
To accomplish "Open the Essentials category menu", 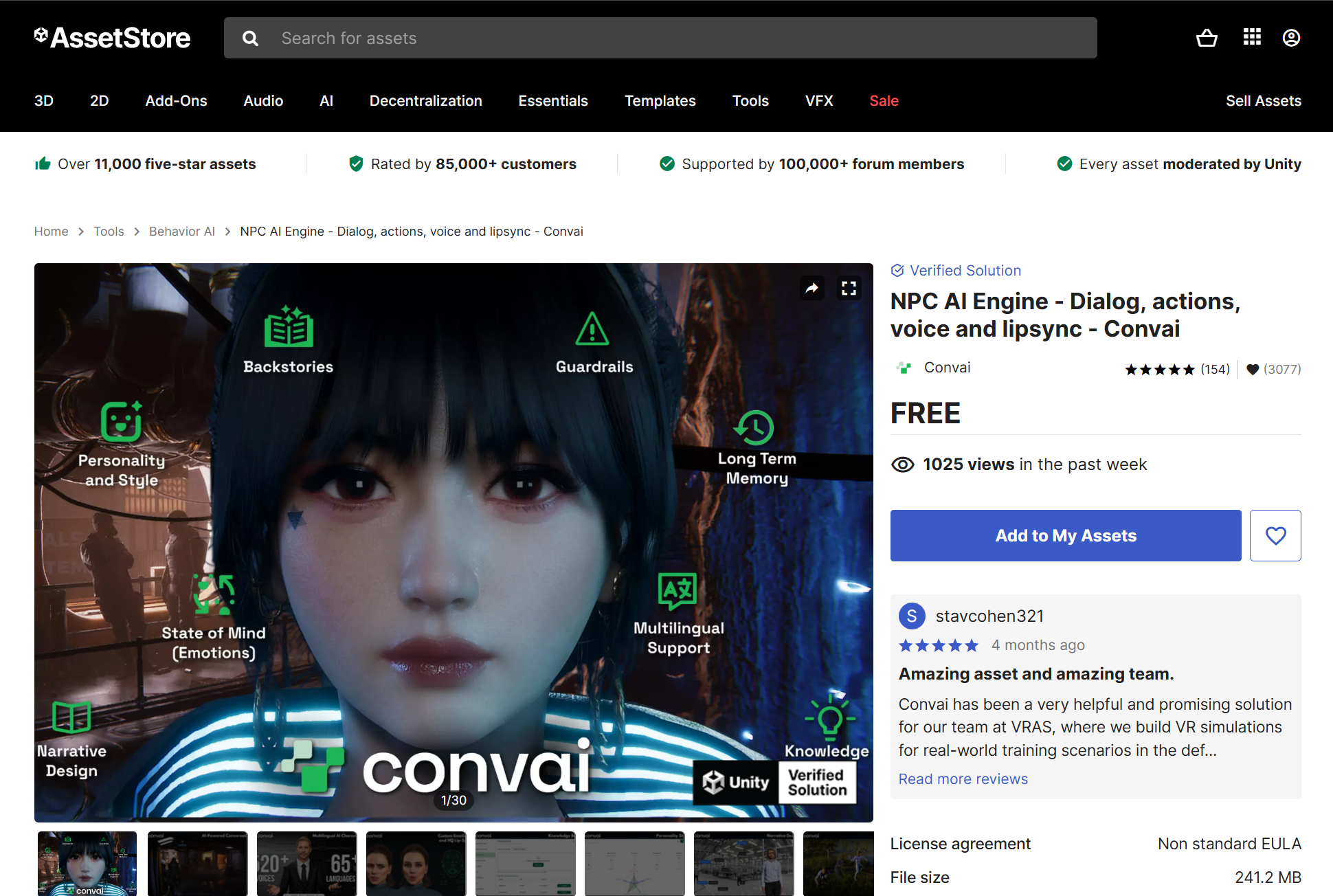I will point(553,101).
